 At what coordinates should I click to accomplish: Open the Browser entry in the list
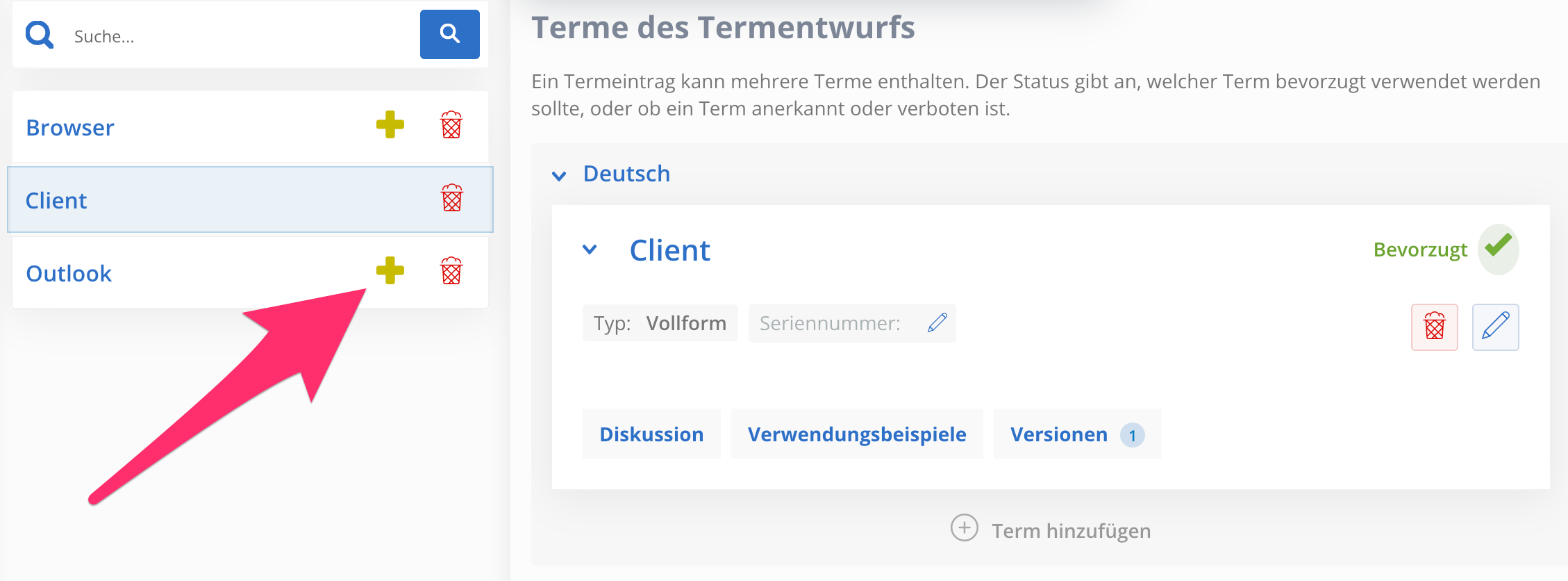click(69, 128)
